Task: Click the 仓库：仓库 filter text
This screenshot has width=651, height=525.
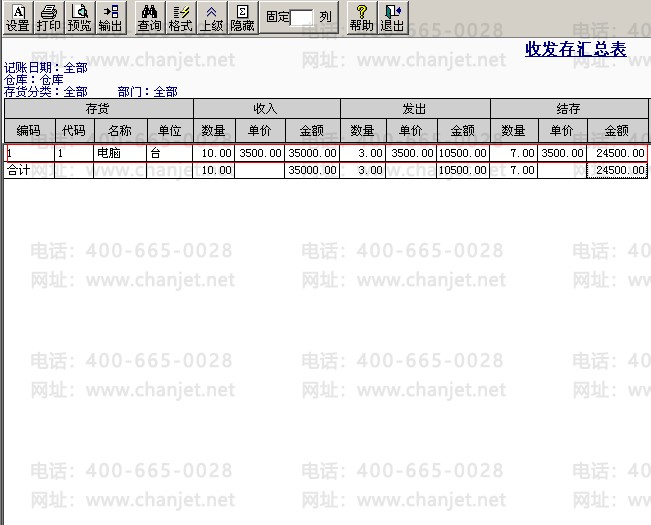Action: tap(34, 79)
